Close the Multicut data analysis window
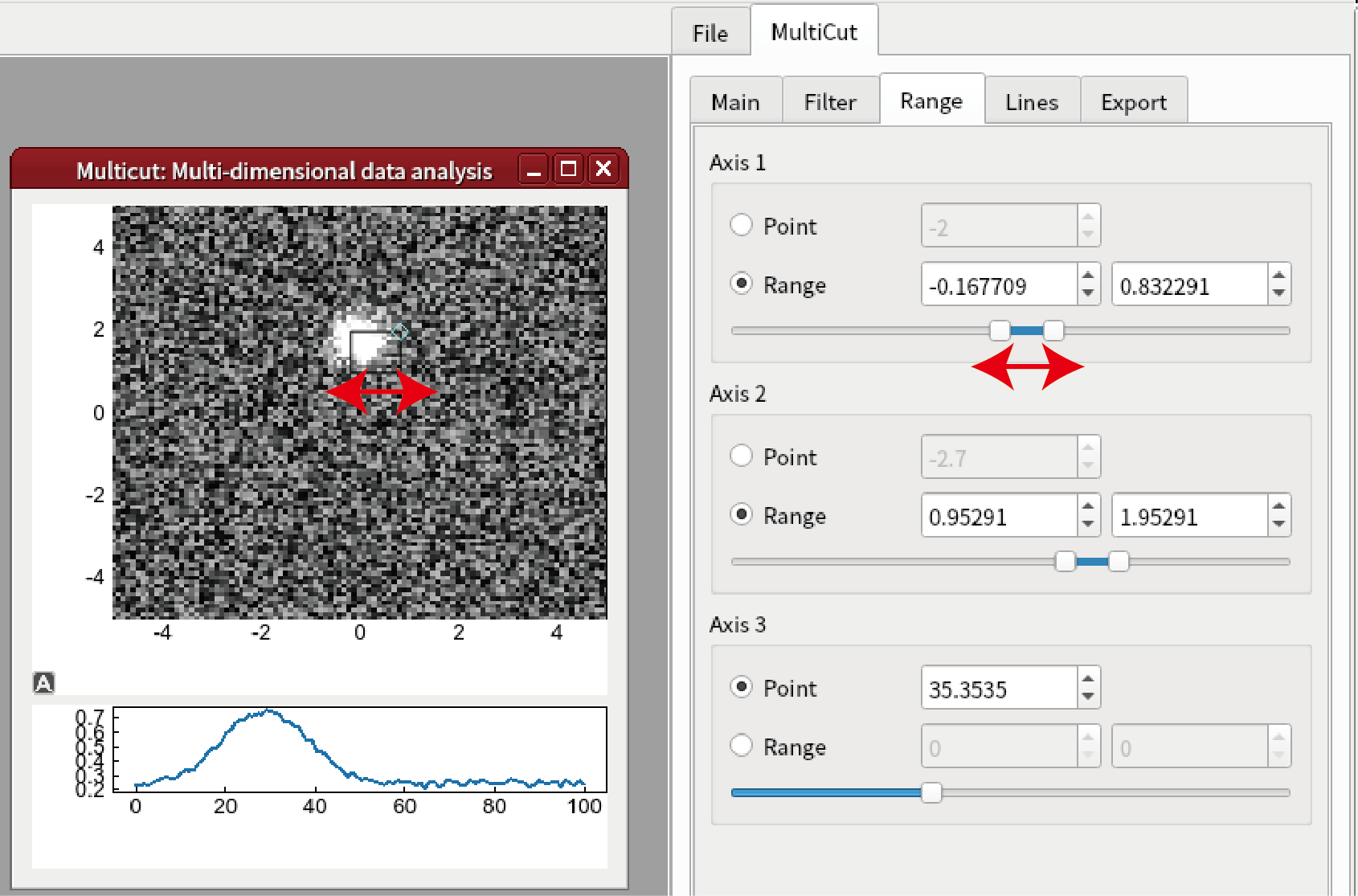 604,170
